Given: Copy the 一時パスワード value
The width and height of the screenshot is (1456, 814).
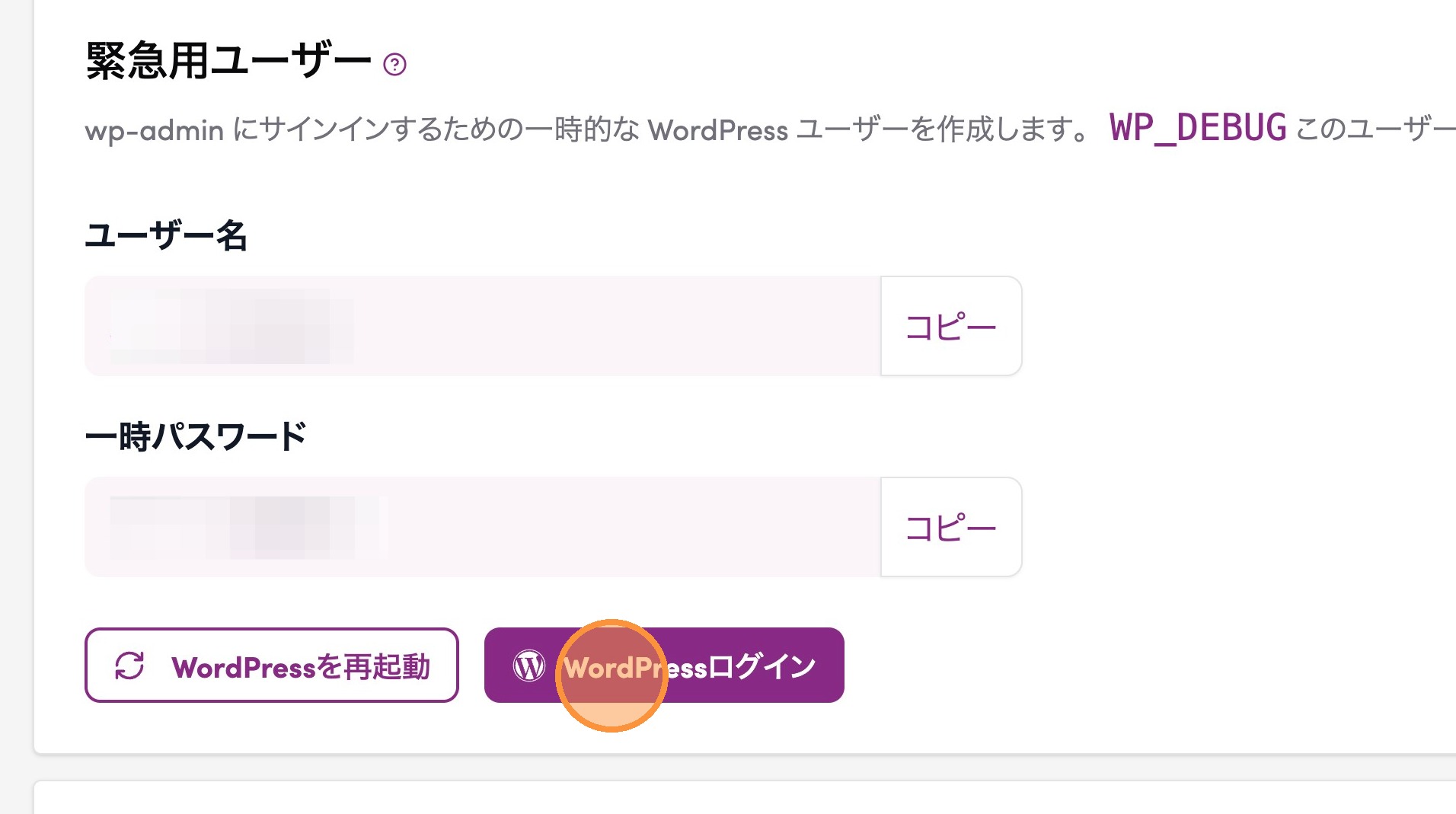Looking at the screenshot, I should 950,528.
